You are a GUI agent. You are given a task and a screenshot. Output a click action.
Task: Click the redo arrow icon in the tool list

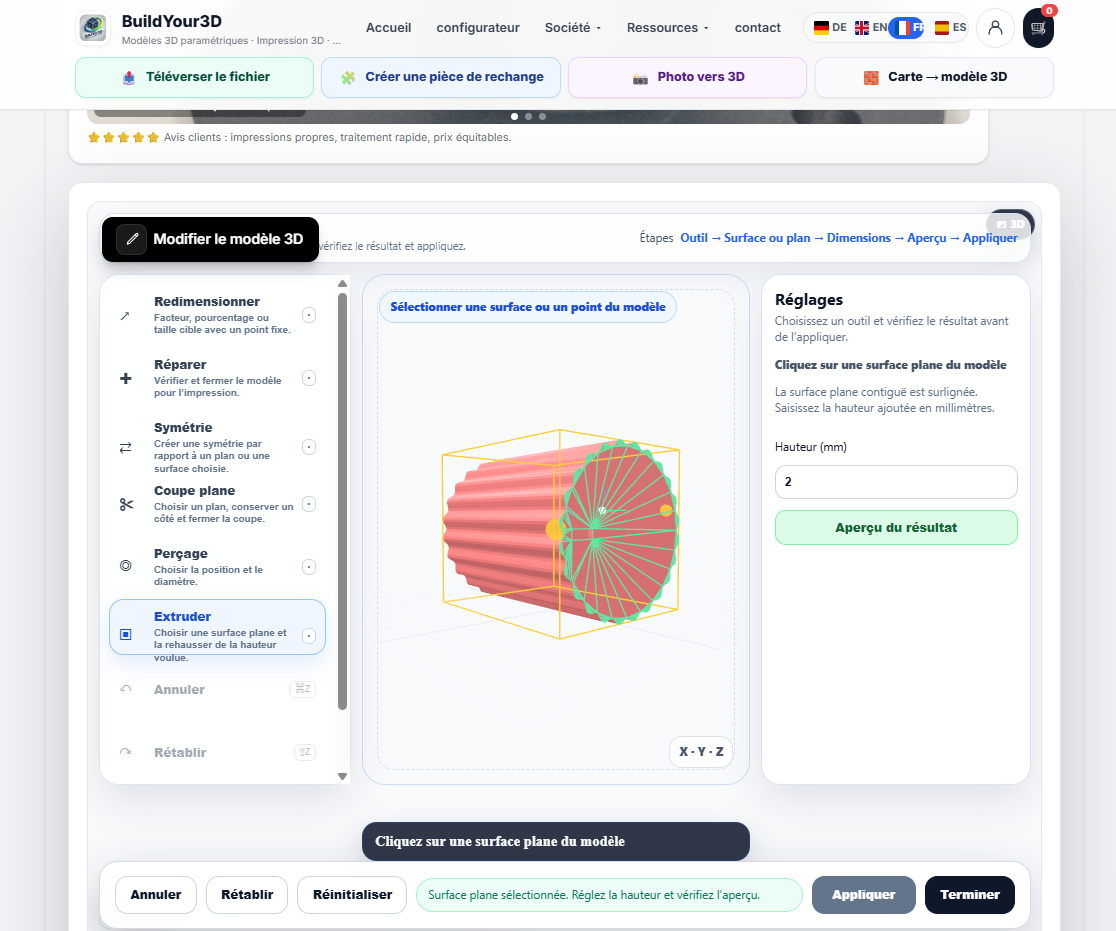[125, 752]
